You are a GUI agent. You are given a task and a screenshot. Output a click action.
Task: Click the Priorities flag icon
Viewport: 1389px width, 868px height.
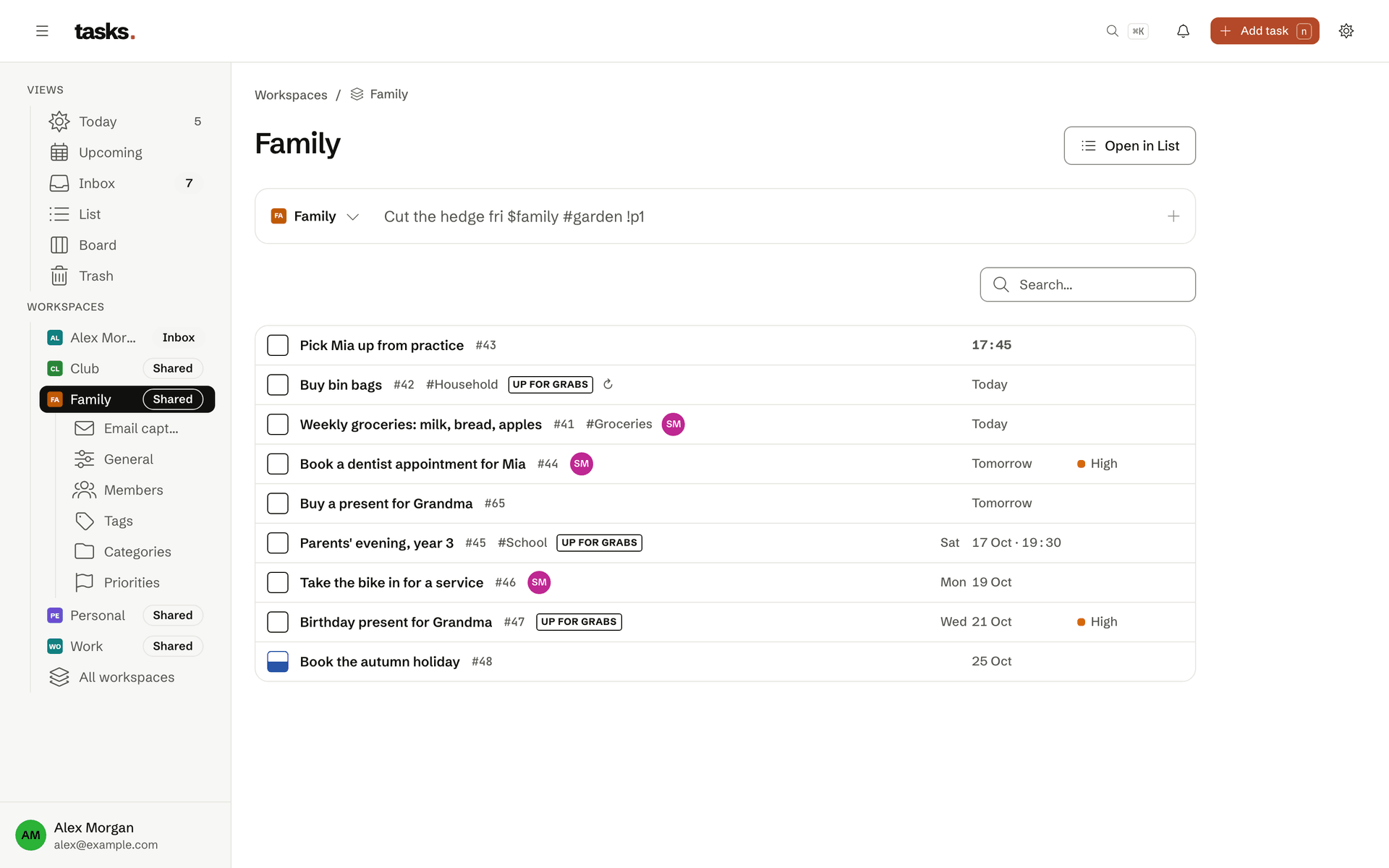click(x=84, y=582)
